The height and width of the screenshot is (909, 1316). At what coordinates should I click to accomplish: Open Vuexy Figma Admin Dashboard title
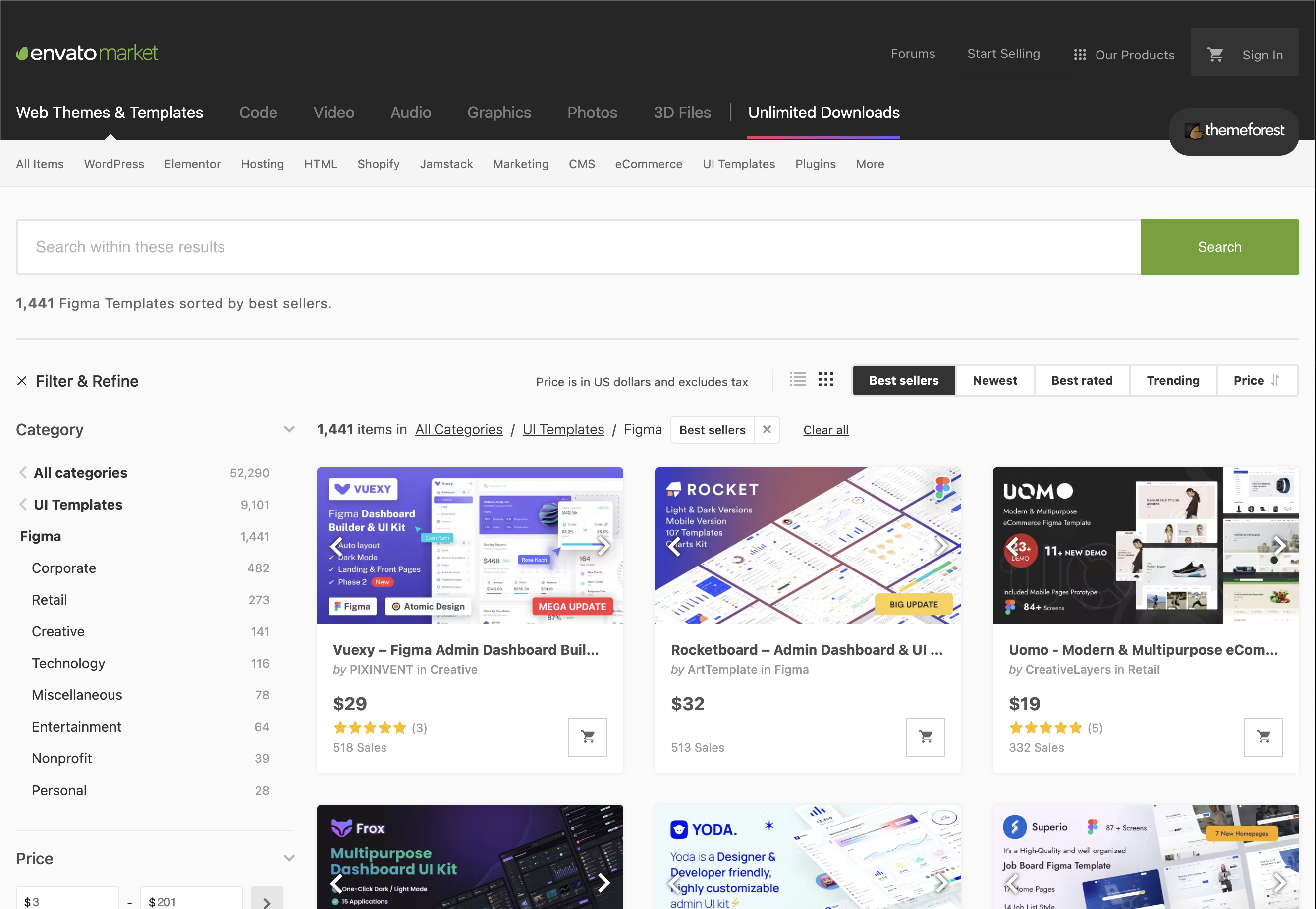click(466, 649)
